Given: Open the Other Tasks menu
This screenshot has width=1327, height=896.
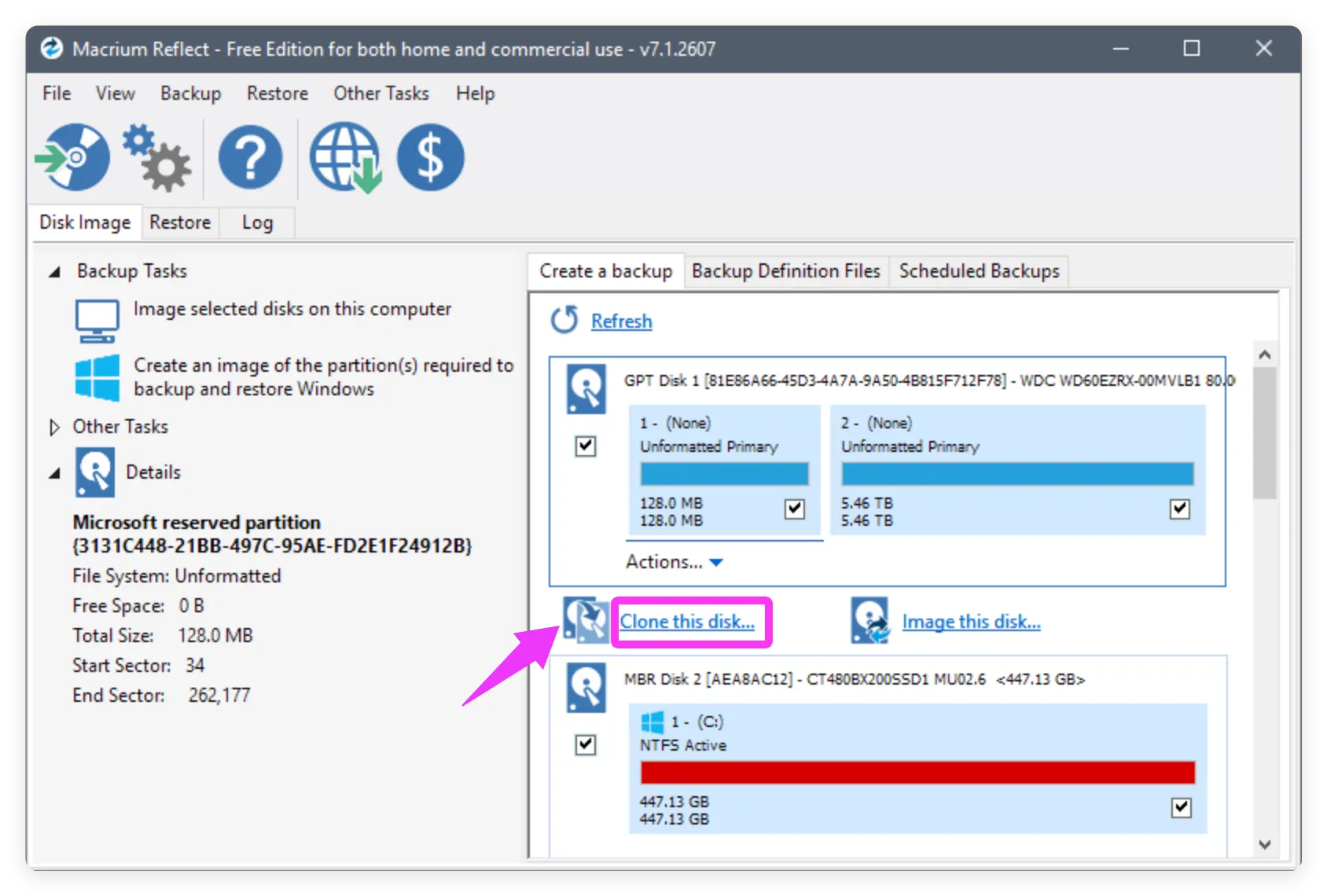Looking at the screenshot, I should pyautogui.click(x=381, y=94).
